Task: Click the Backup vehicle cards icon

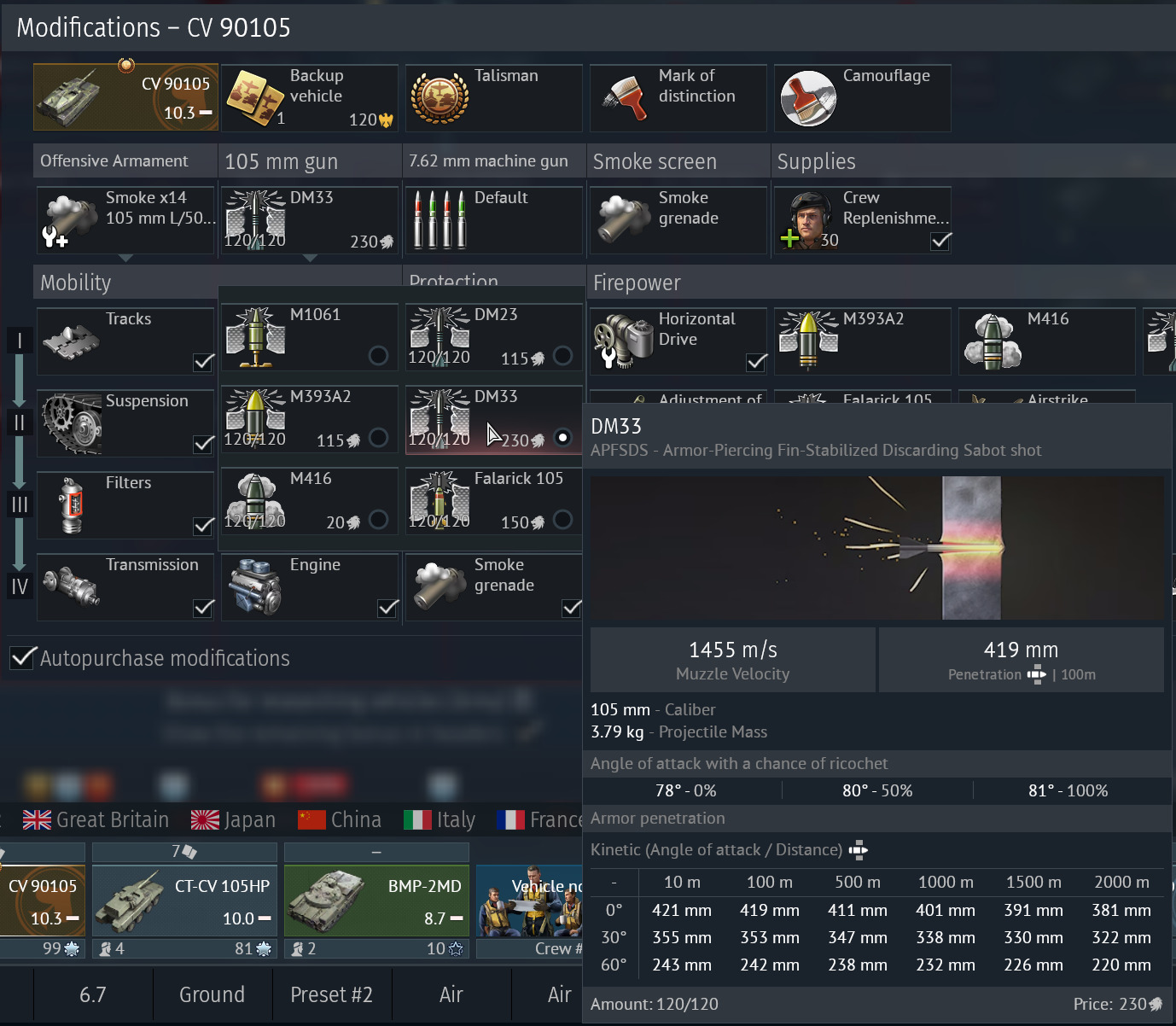Action: coord(254,99)
